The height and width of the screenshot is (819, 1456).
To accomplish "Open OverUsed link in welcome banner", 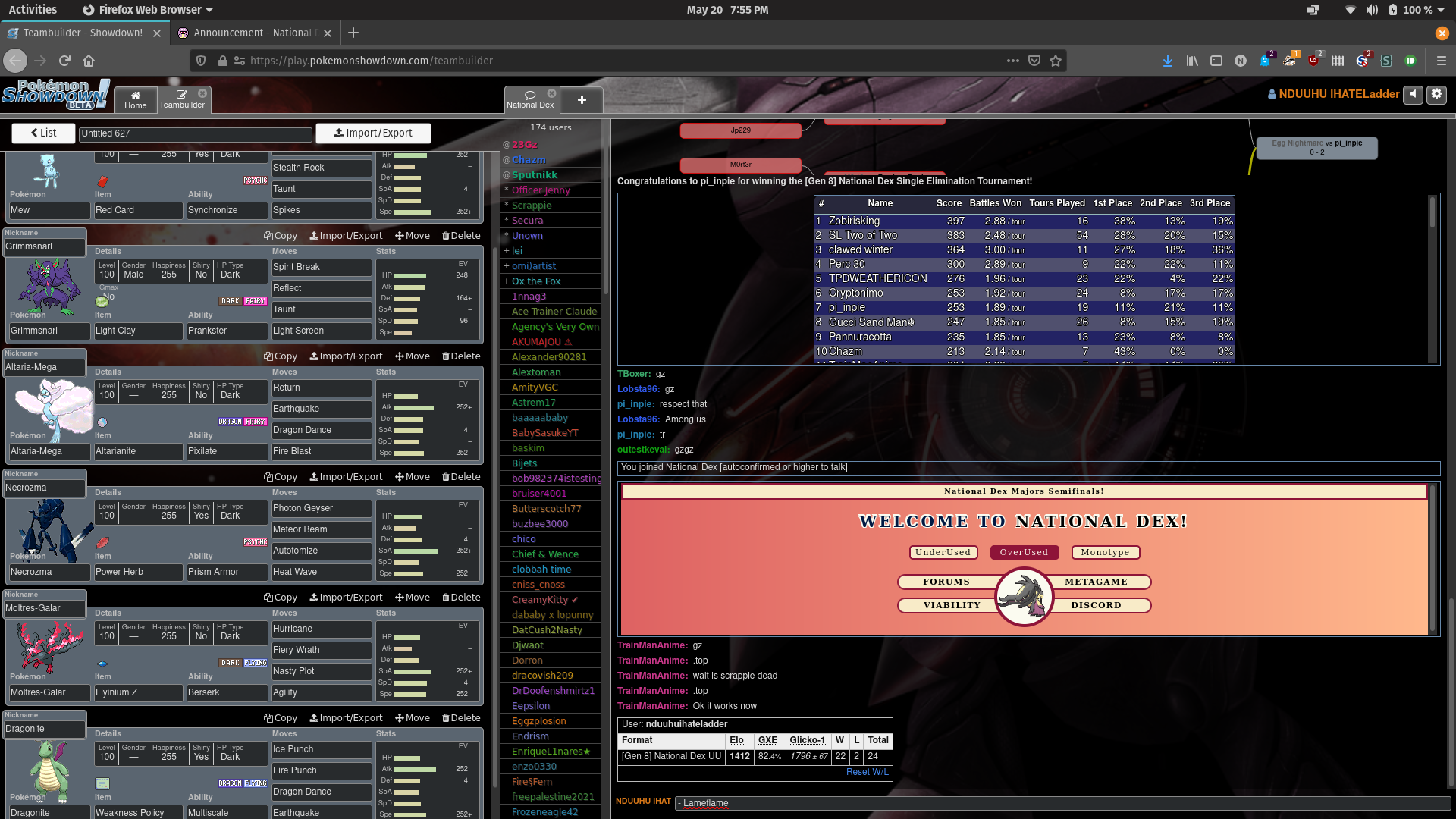I will 1024,552.
